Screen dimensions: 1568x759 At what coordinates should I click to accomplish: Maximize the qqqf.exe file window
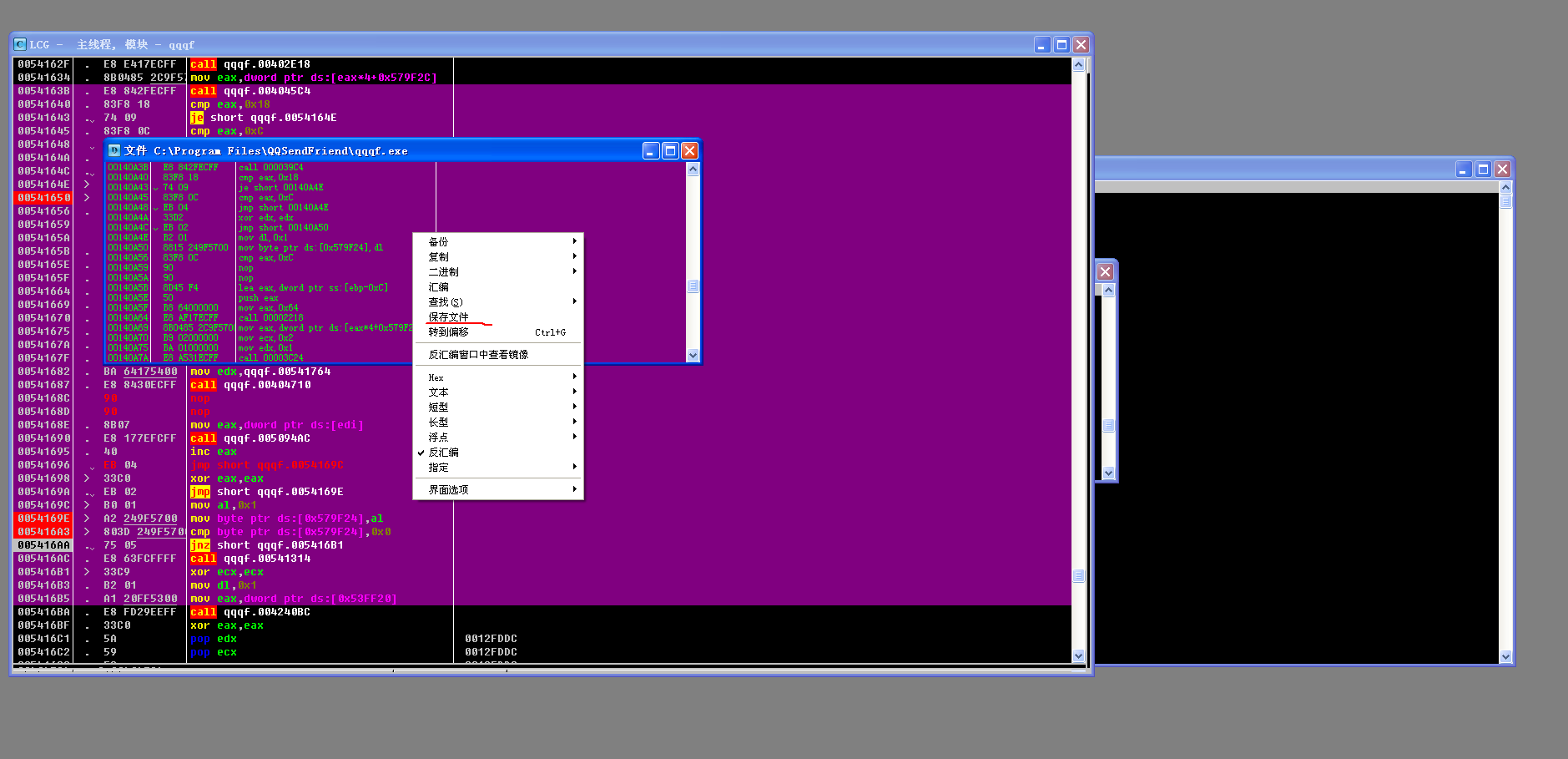(x=670, y=150)
